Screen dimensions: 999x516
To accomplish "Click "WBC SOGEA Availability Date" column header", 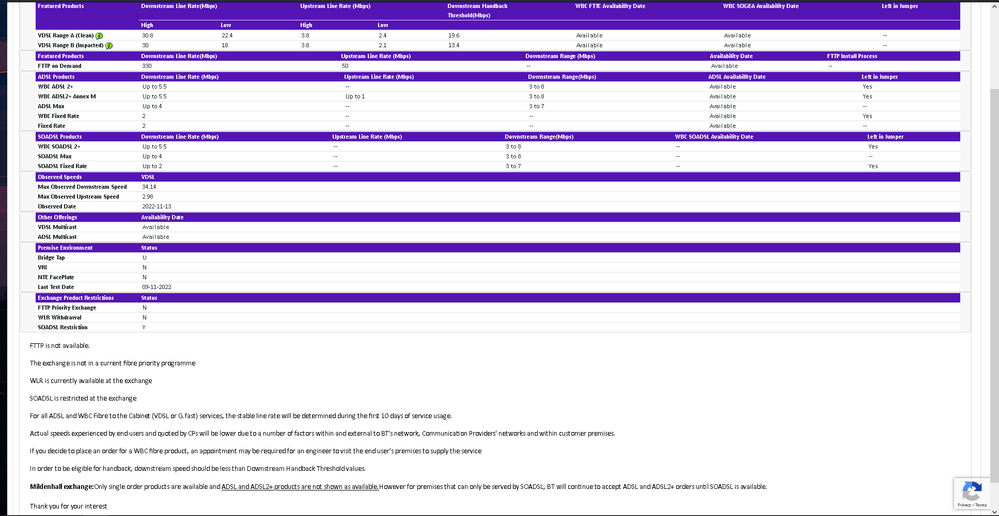I will coord(761,6).
